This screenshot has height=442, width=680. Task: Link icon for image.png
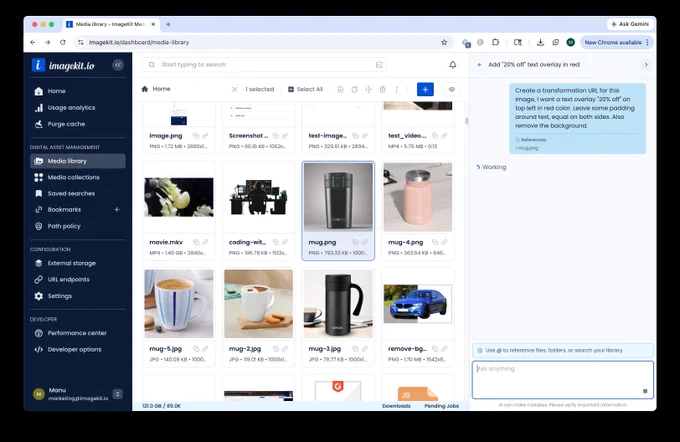206,136
